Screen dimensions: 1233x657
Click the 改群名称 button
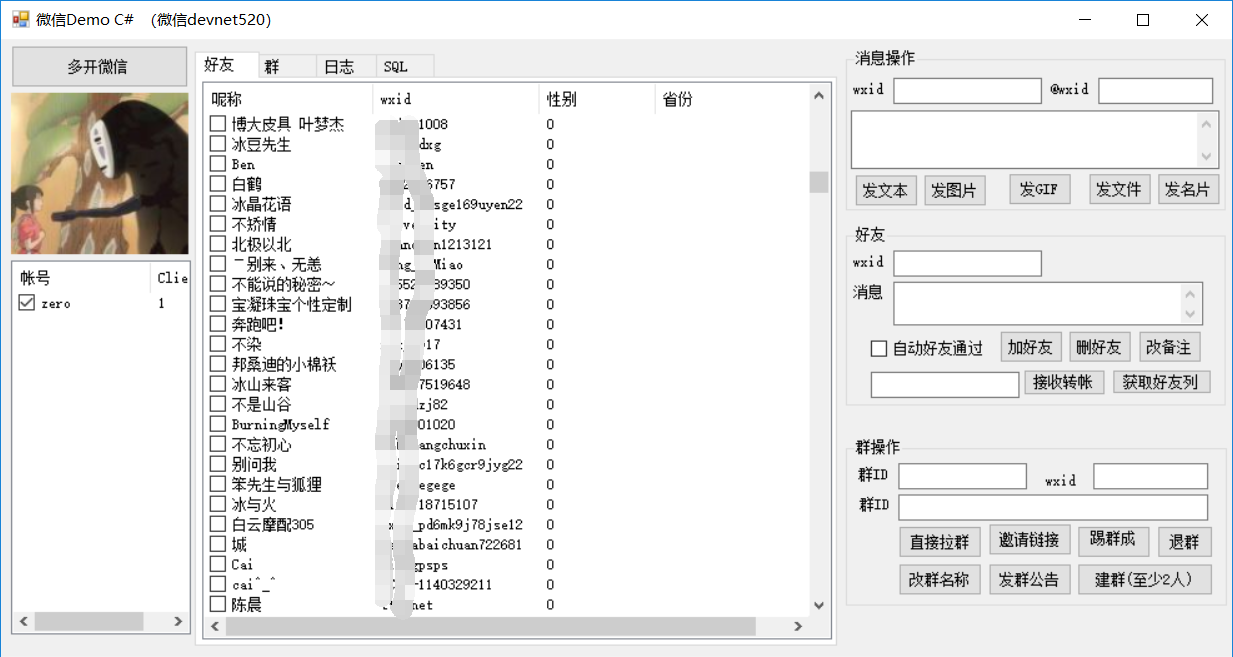940,579
